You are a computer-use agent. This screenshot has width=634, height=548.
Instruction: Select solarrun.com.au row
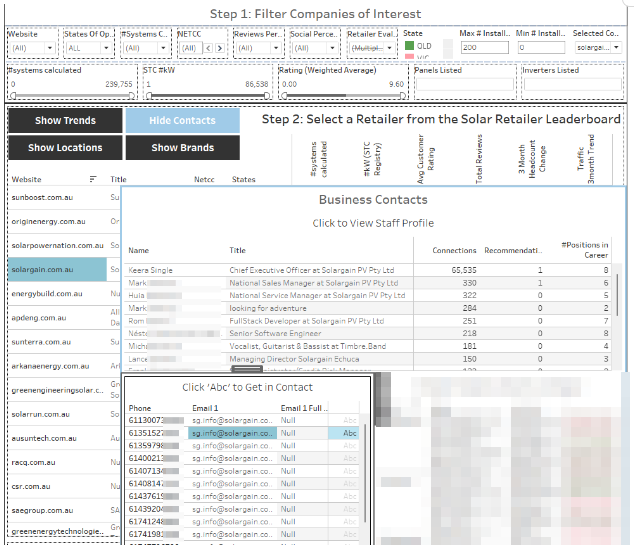click(x=40, y=414)
